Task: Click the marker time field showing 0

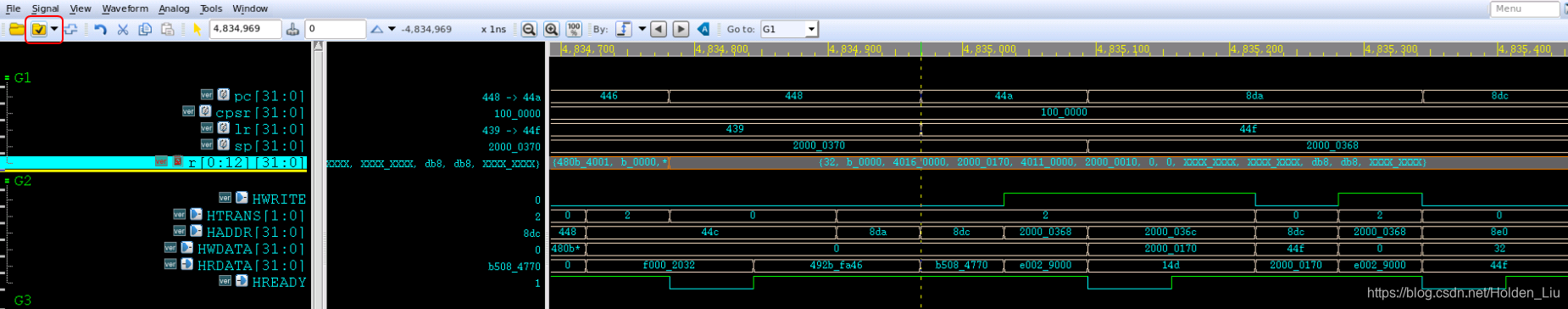Action: click(x=335, y=29)
